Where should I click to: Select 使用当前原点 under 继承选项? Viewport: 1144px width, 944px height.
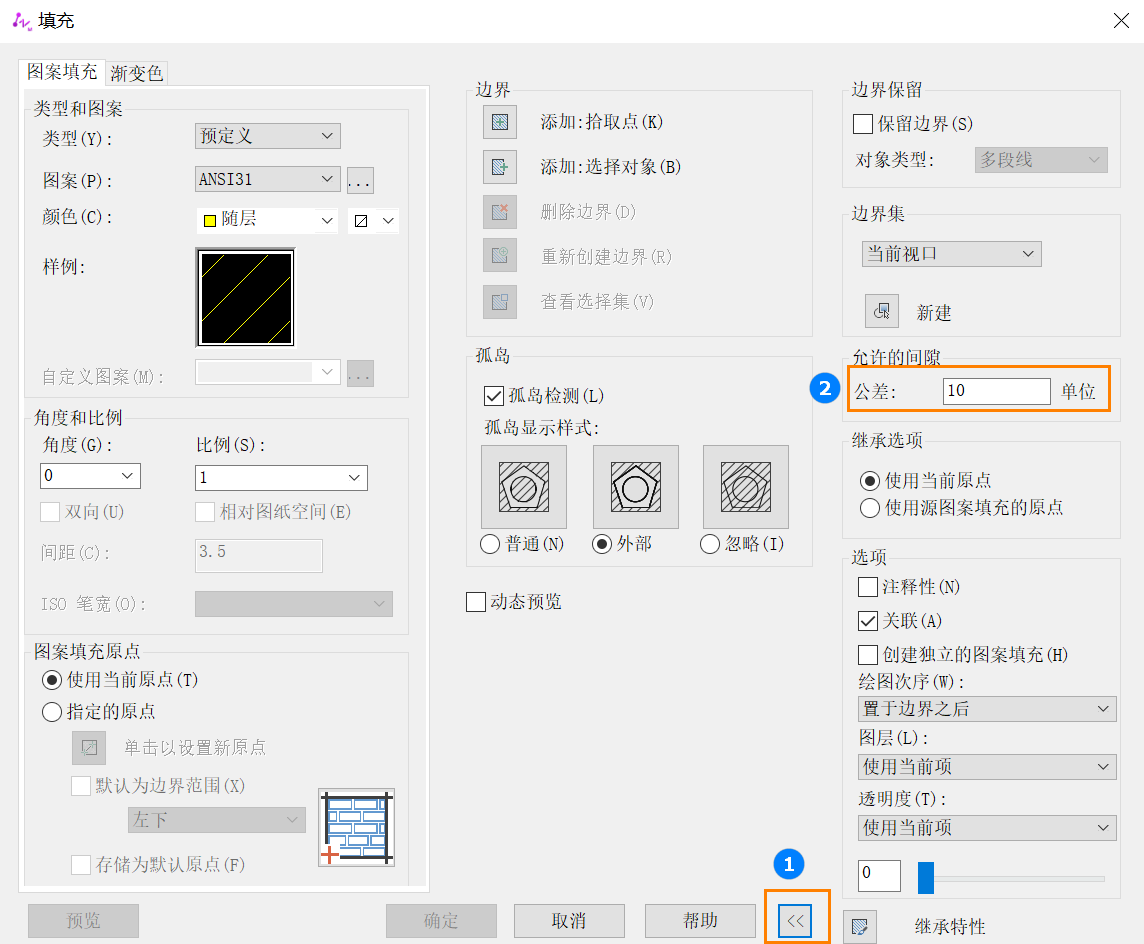point(870,481)
